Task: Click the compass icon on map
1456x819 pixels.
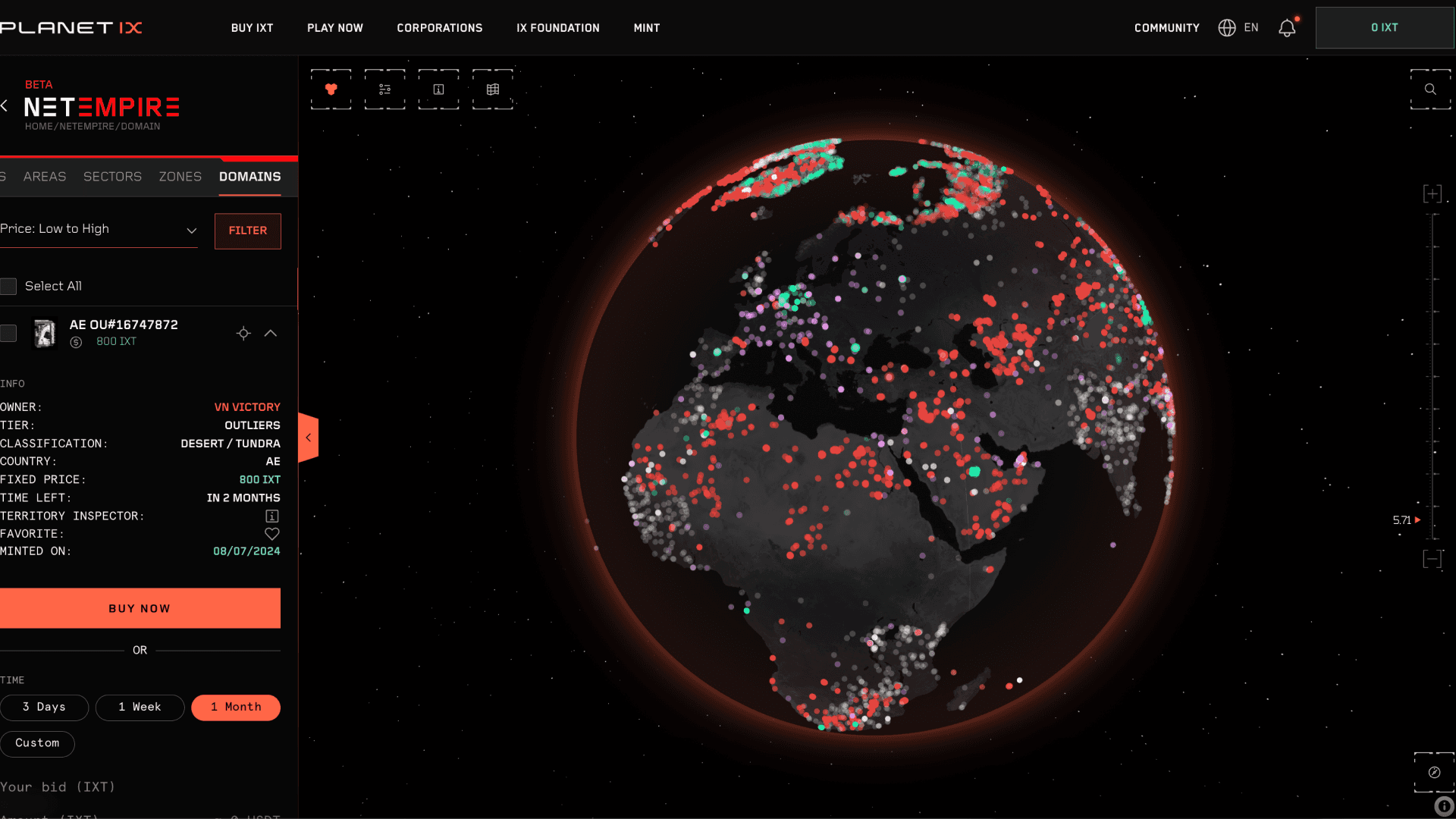Action: [x=1434, y=773]
